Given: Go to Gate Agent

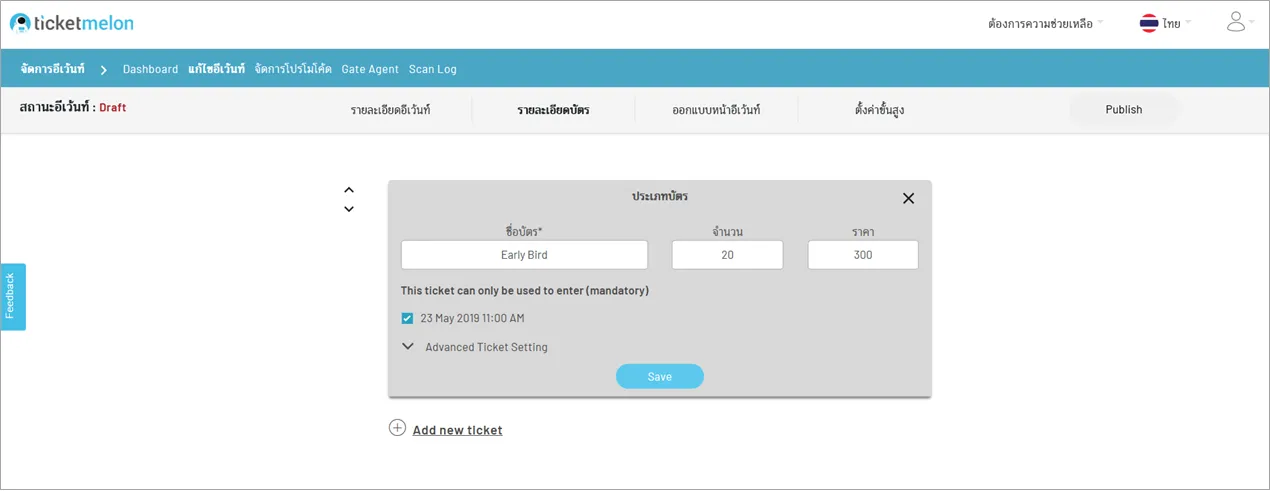Looking at the screenshot, I should tap(370, 69).
